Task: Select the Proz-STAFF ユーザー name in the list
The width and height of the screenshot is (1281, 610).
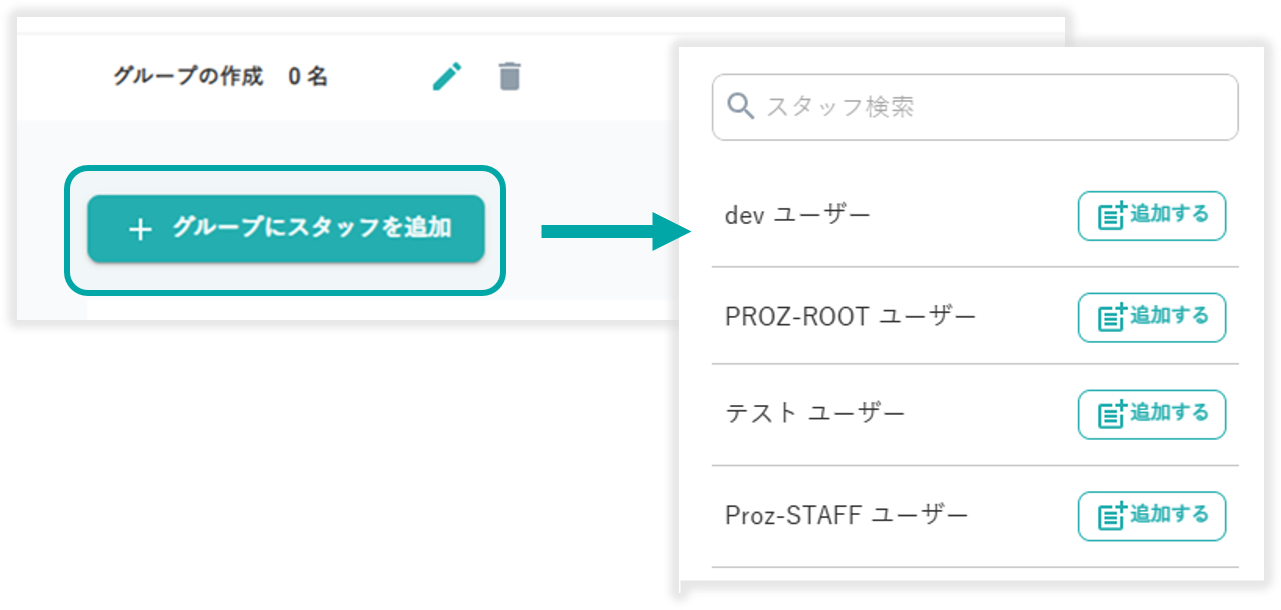Action: (846, 516)
